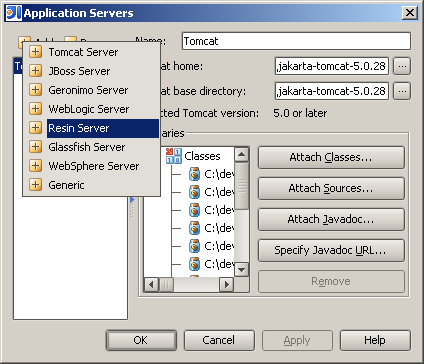424x364 pixels.
Task: Choose JBoss Server from the popup menu
Action: tap(92, 71)
